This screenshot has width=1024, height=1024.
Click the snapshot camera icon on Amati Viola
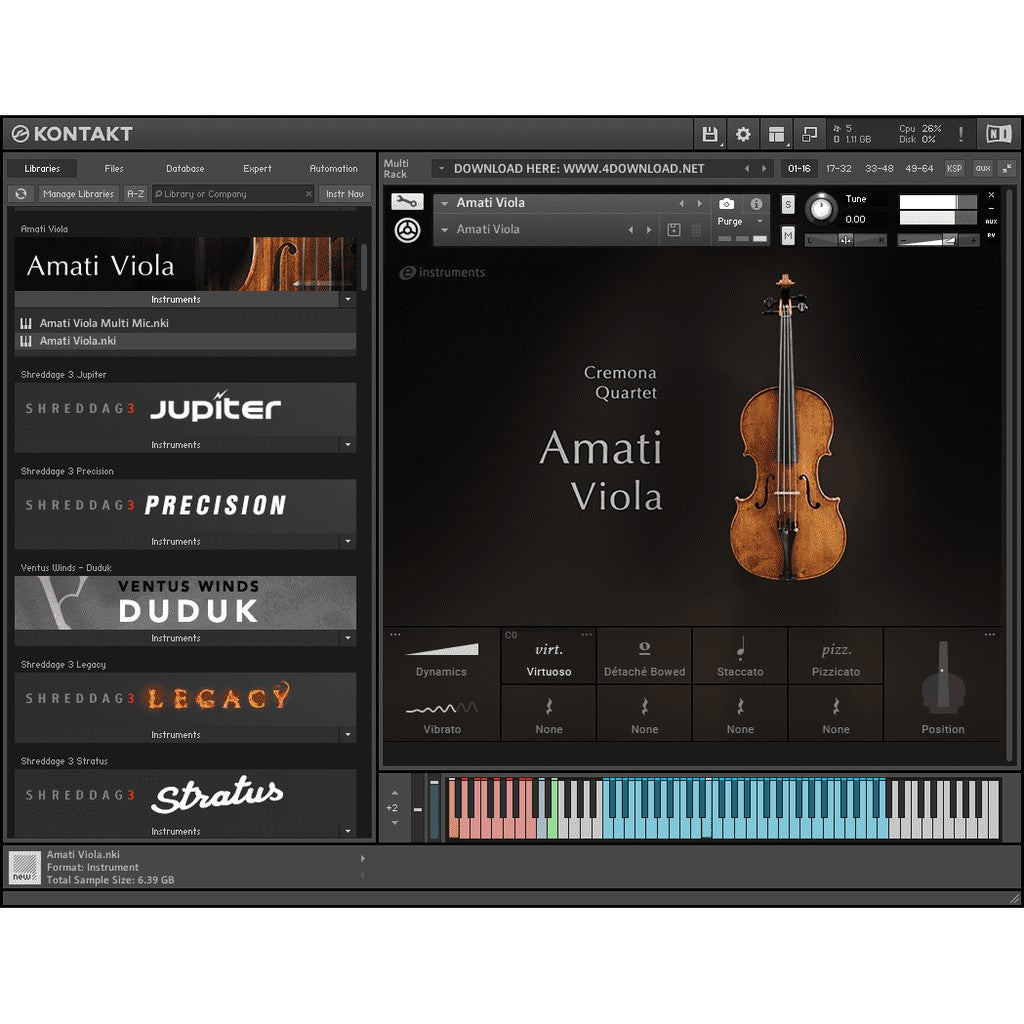727,203
